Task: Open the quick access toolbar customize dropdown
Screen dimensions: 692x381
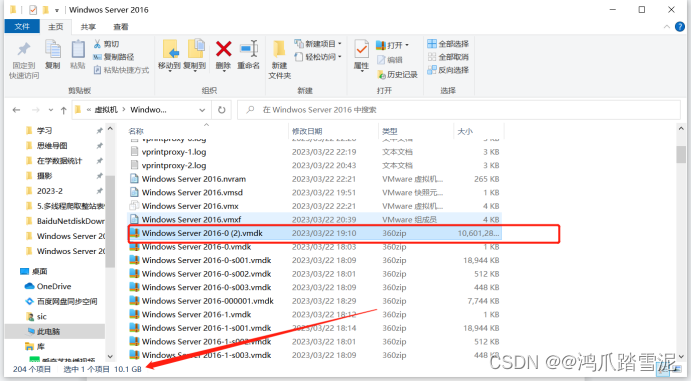Action: tap(56, 10)
